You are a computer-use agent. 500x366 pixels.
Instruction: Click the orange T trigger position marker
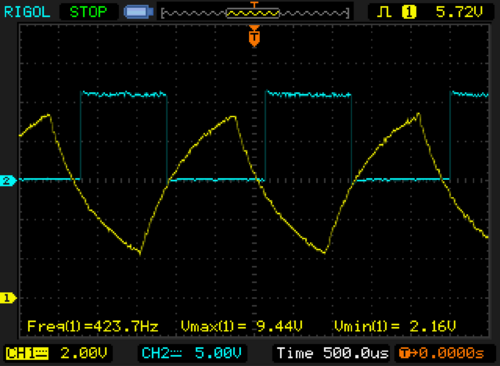254,37
